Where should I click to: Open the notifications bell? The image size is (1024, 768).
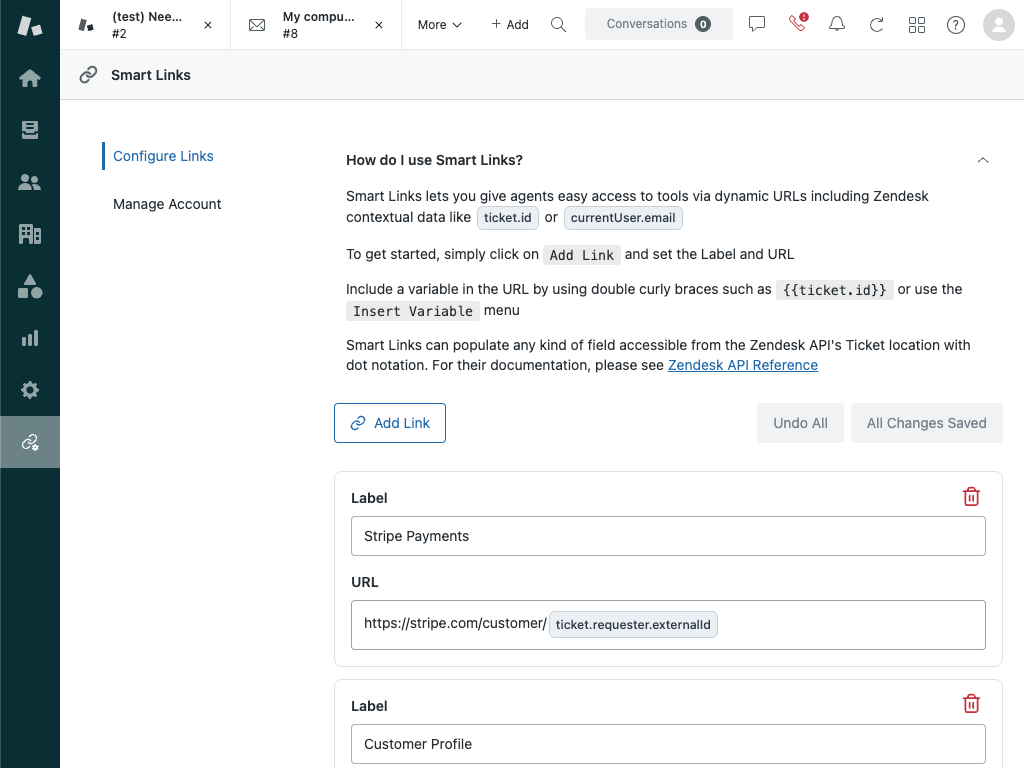click(x=837, y=24)
